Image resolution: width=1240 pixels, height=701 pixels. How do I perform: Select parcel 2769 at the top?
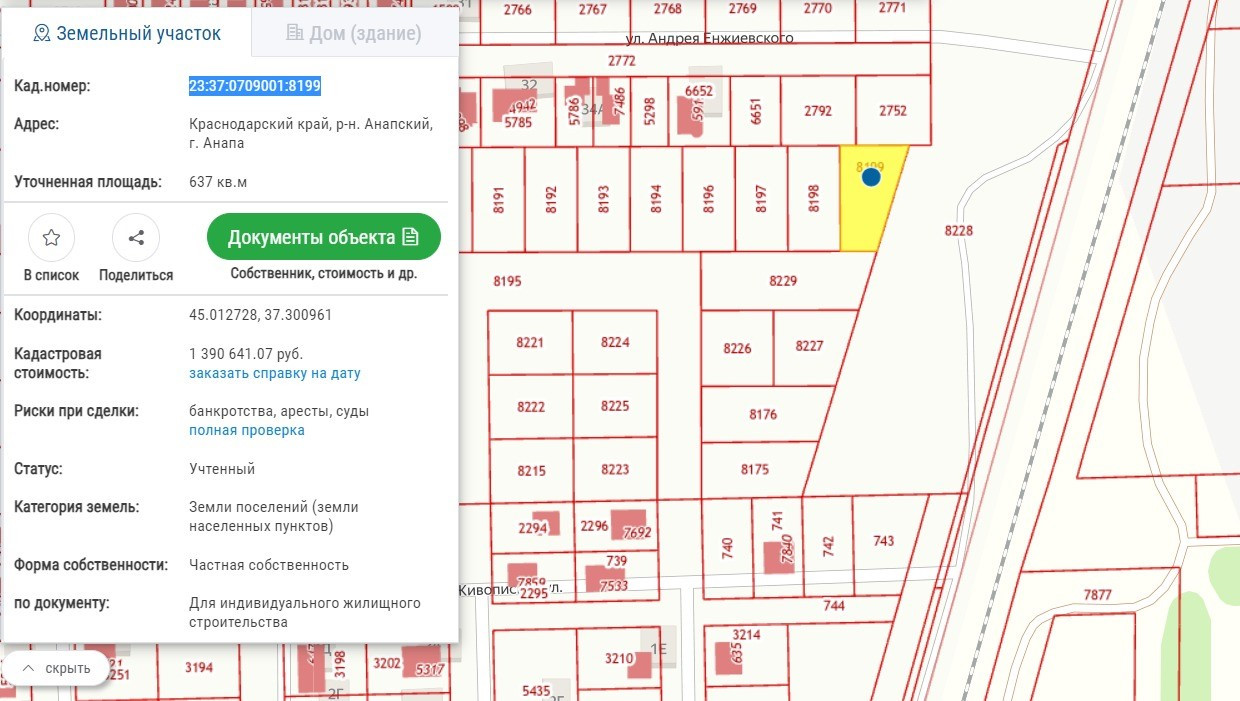coord(742,8)
